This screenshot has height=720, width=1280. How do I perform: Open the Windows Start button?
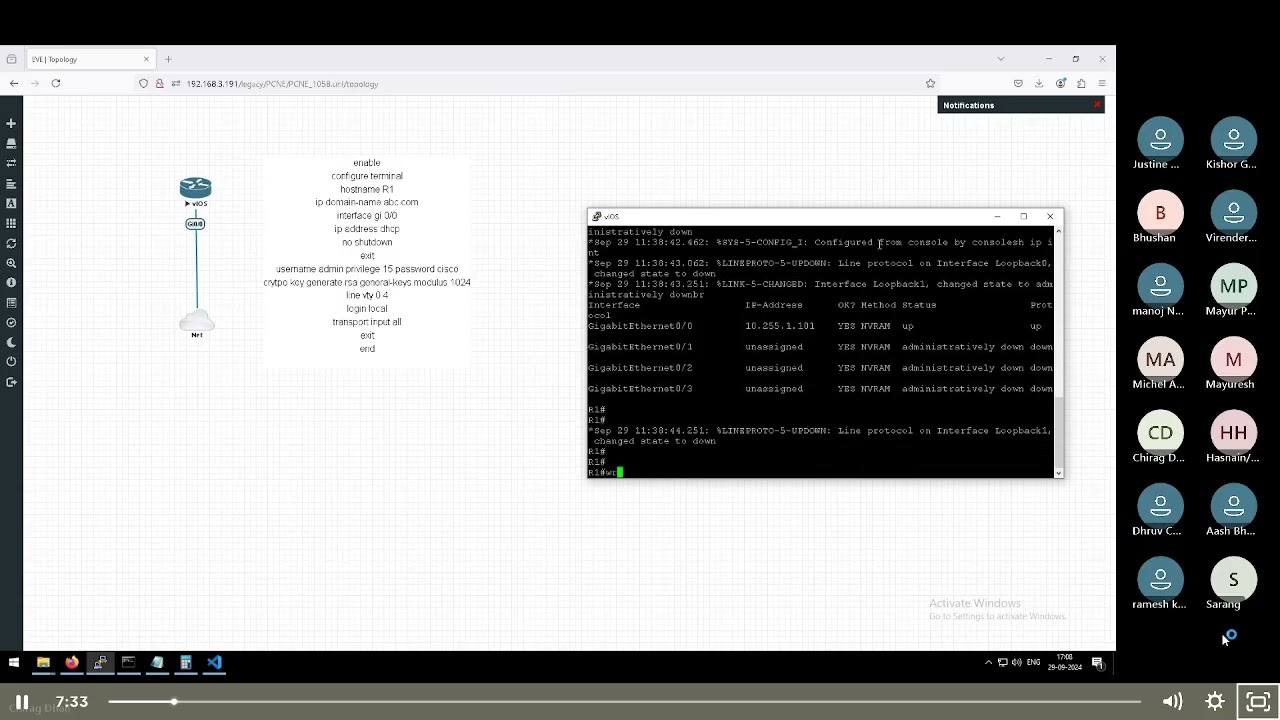click(x=14, y=662)
